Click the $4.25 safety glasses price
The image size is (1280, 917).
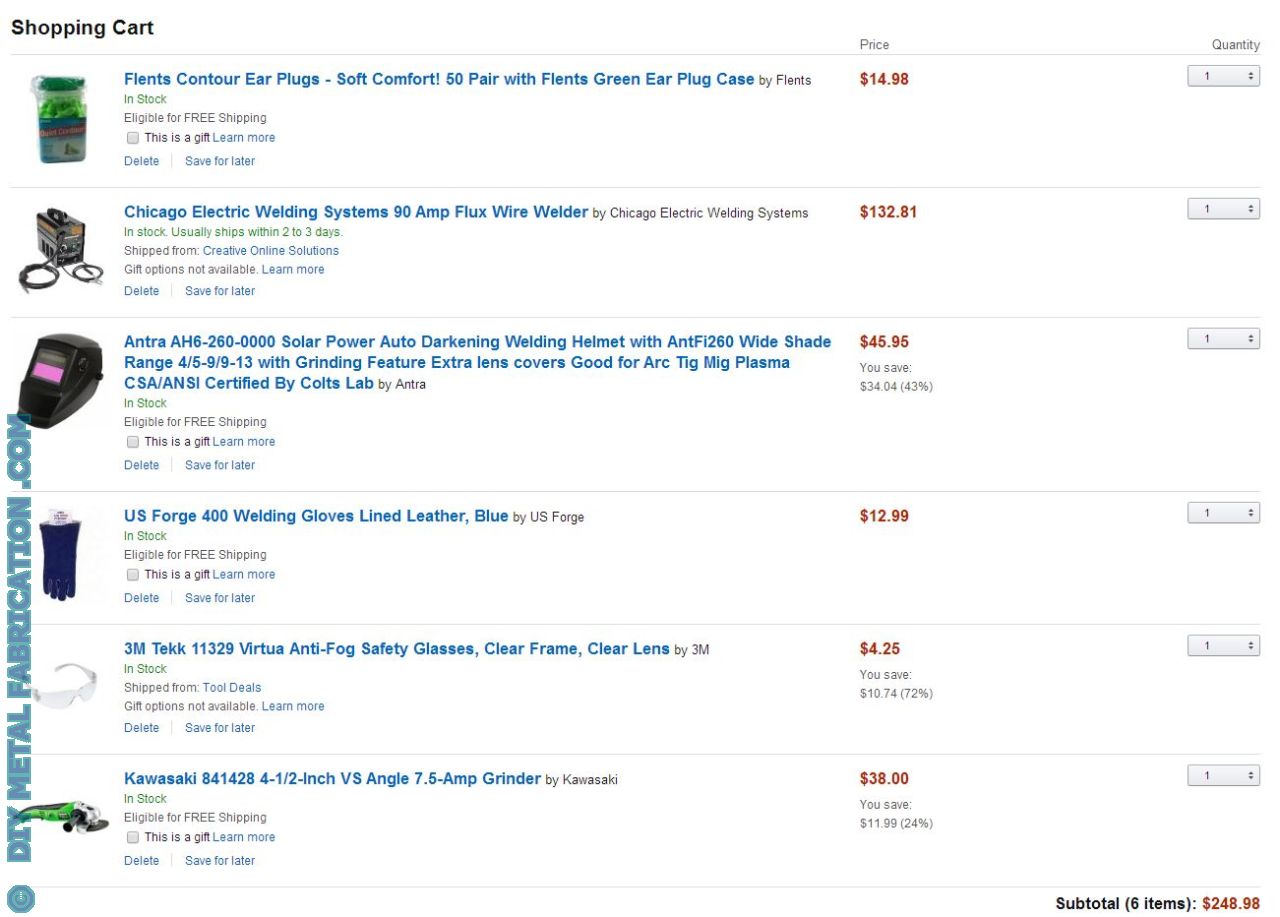point(880,649)
